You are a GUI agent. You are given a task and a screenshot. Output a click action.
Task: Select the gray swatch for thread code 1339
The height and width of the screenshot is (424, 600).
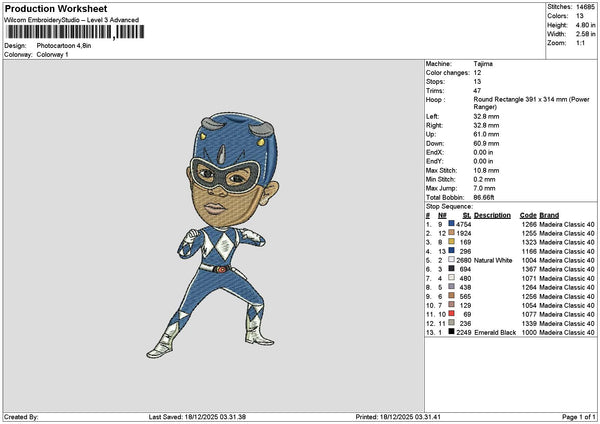coord(452,323)
